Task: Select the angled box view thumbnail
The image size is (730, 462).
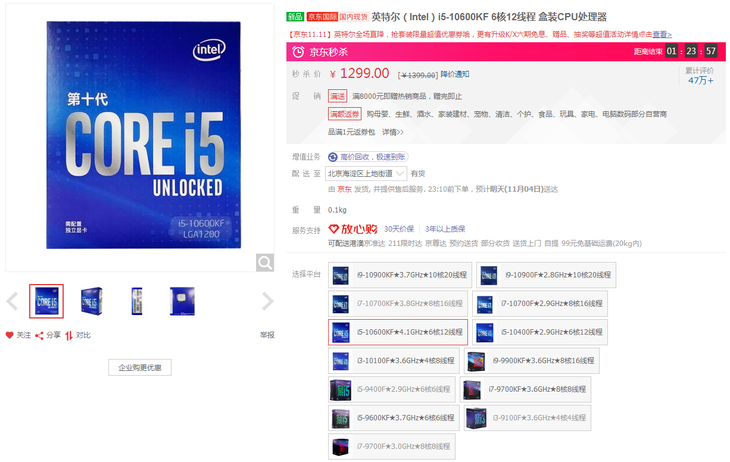Action: pos(94,301)
